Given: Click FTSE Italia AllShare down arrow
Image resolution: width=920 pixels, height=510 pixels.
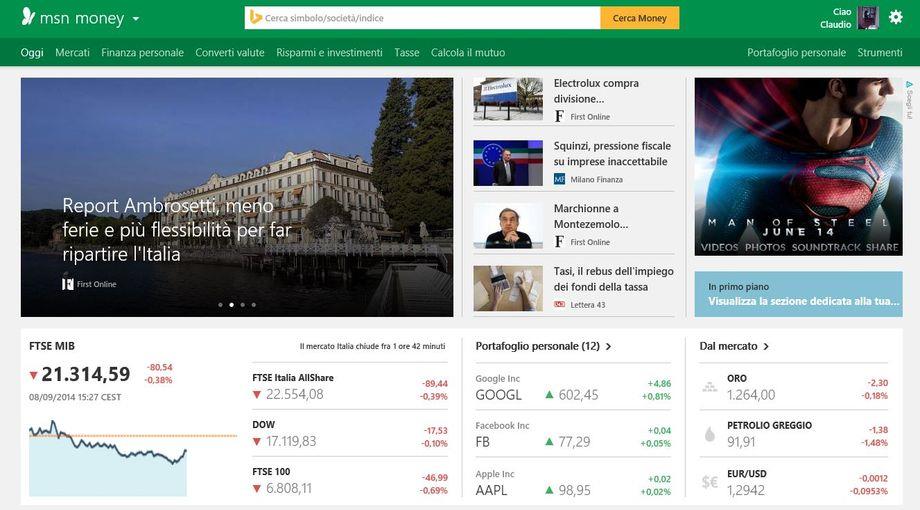Looking at the screenshot, I should click(x=256, y=395).
